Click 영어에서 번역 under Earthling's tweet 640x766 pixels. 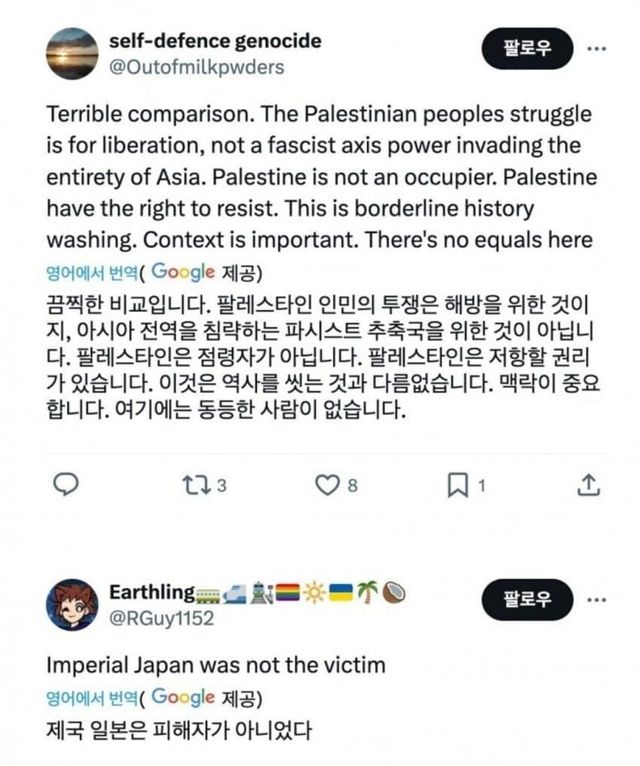pos(92,697)
